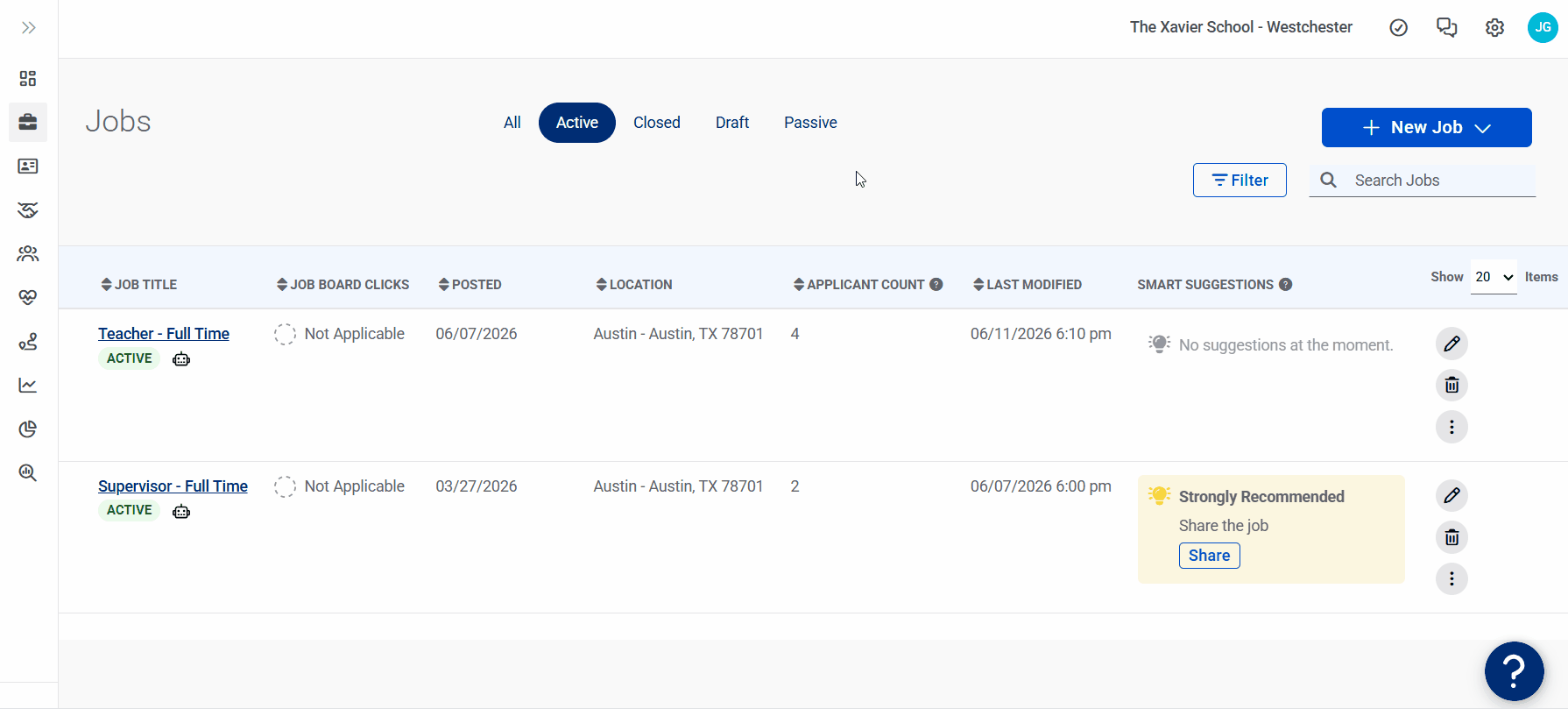Sort by Job Title column
1568x709 pixels.
coord(139,285)
